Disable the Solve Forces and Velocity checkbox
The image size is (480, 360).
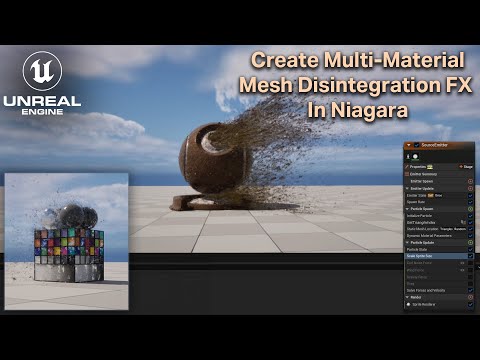coord(470,290)
